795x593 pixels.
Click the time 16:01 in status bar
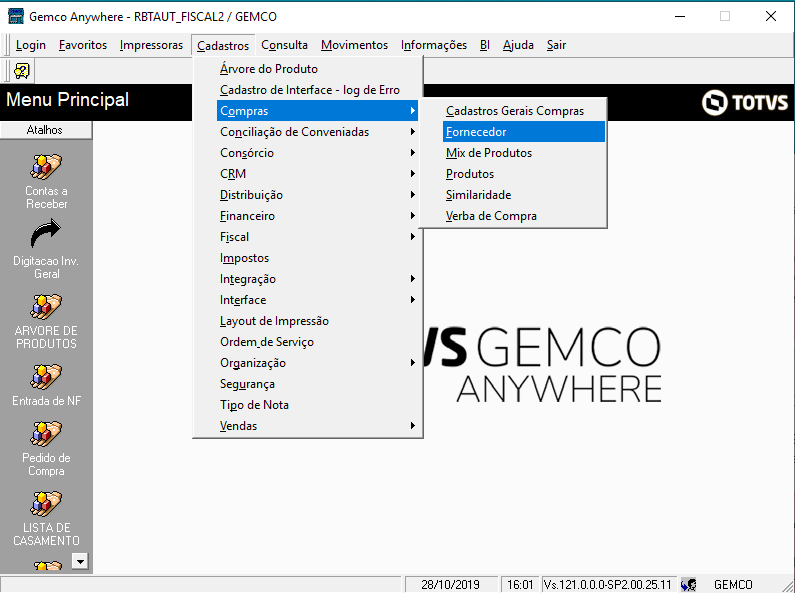pos(520,584)
